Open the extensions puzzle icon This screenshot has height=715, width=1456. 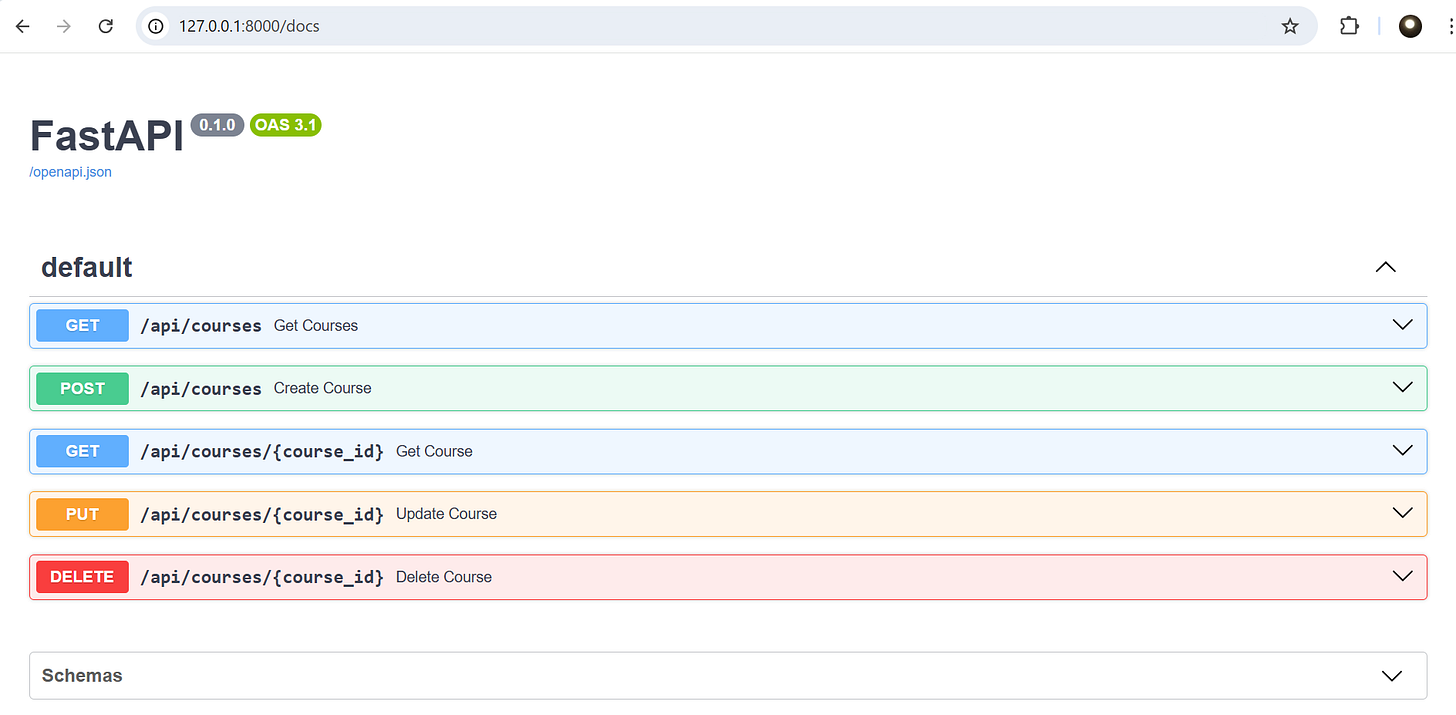coord(1349,27)
